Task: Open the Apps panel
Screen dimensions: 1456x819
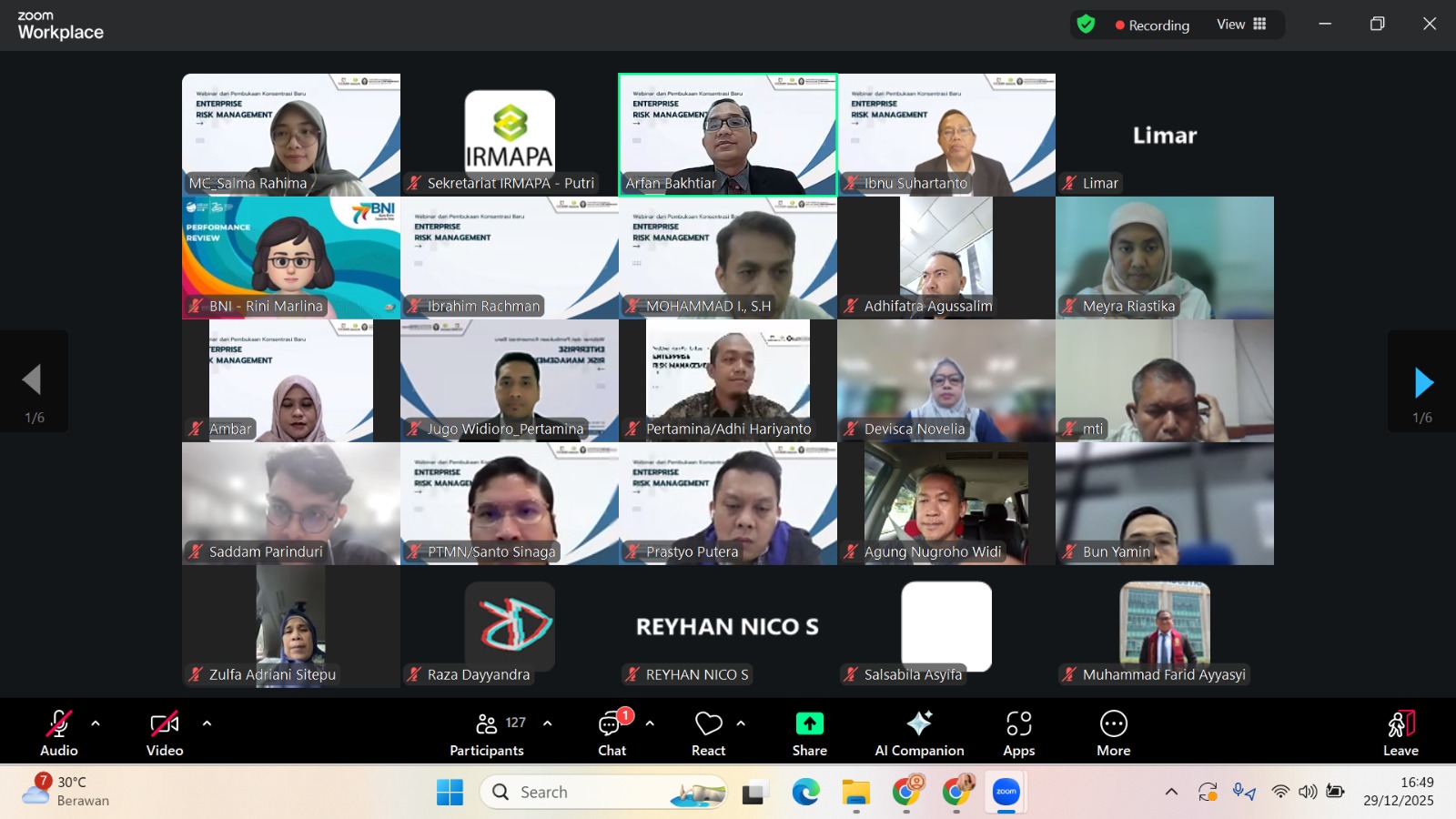Action: point(1018,733)
